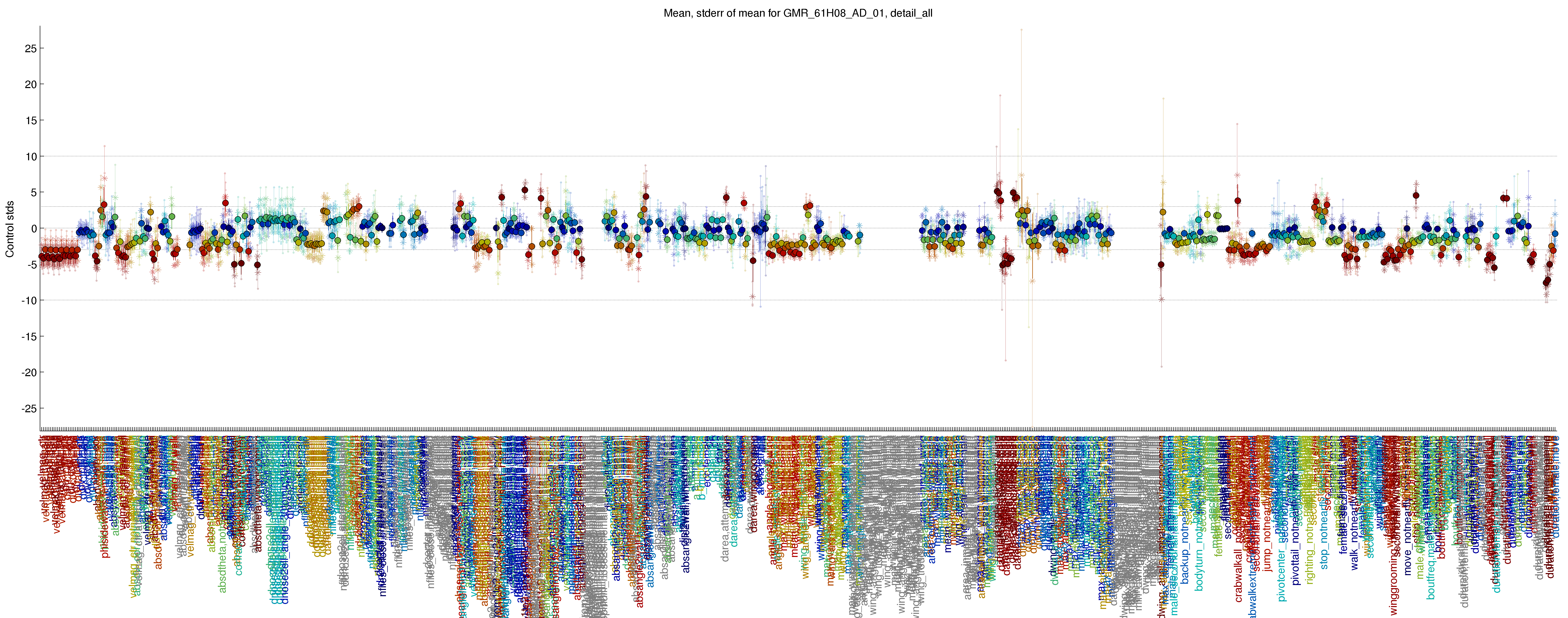Click the y-axis tick label 20
Screen dimensions: 1568x618
click(30, 84)
